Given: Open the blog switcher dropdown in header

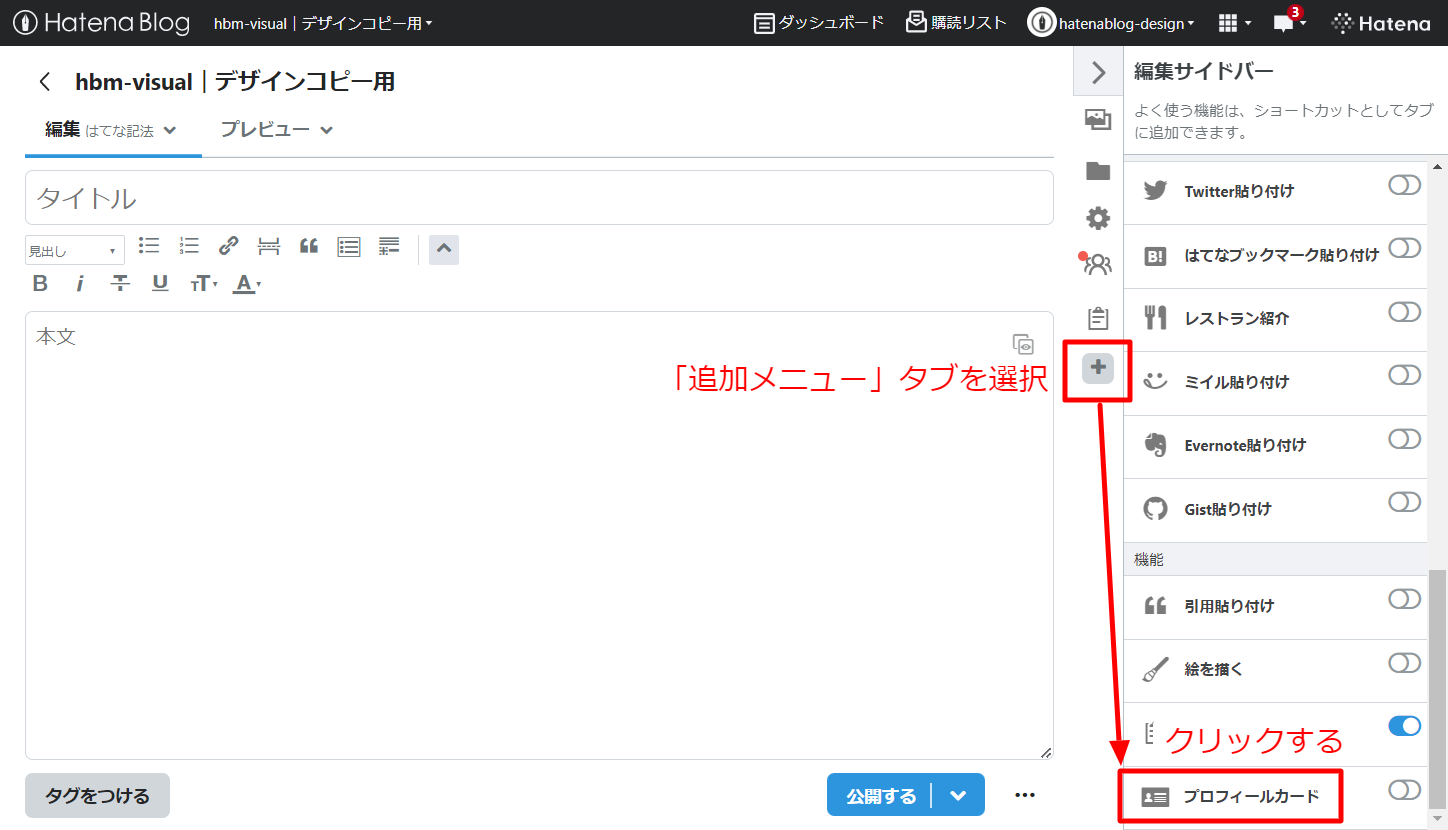Looking at the screenshot, I should click(x=323, y=23).
